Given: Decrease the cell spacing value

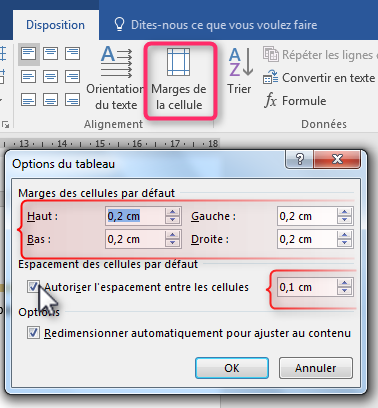Looking at the screenshot, I should coord(344,291).
